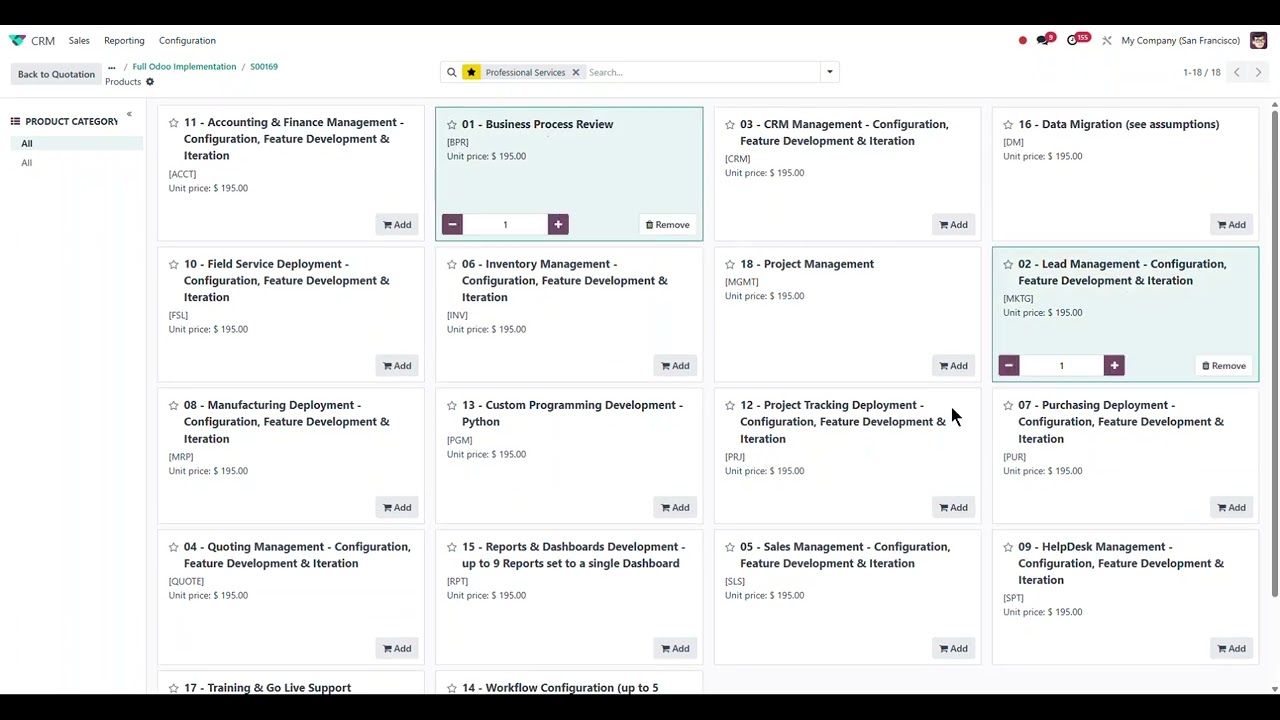Remove the Professional Services filter
Viewport: 1280px width, 720px height.
[x=575, y=72]
